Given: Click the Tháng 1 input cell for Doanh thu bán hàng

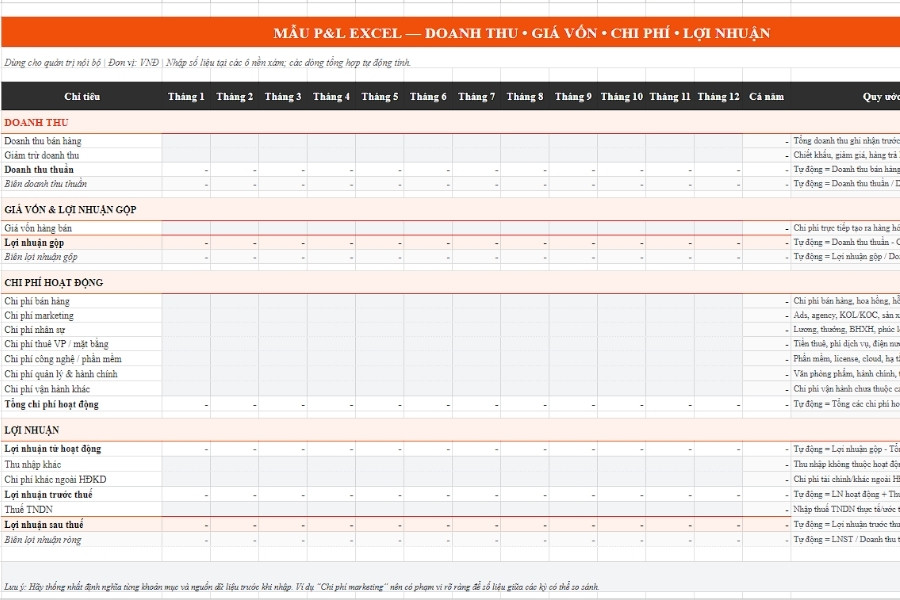Looking at the screenshot, I should [x=186, y=141].
